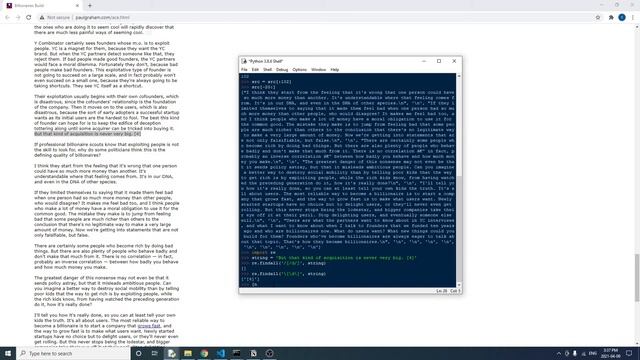Click the Col status indicator in IDLE
The height and width of the screenshot is (360, 640).
(x=455, y=291)
